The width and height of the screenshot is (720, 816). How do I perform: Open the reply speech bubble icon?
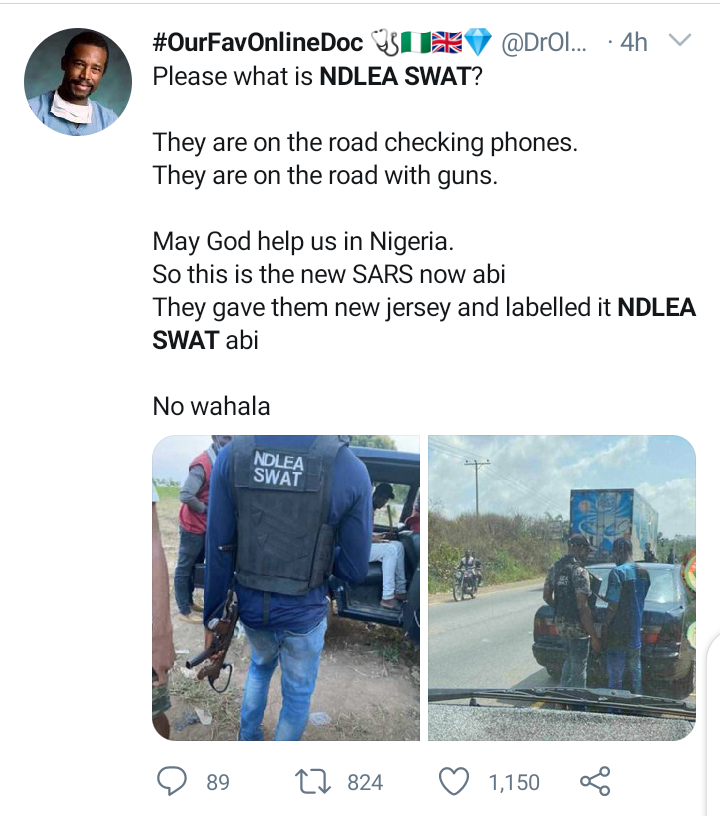pos(172,781)
